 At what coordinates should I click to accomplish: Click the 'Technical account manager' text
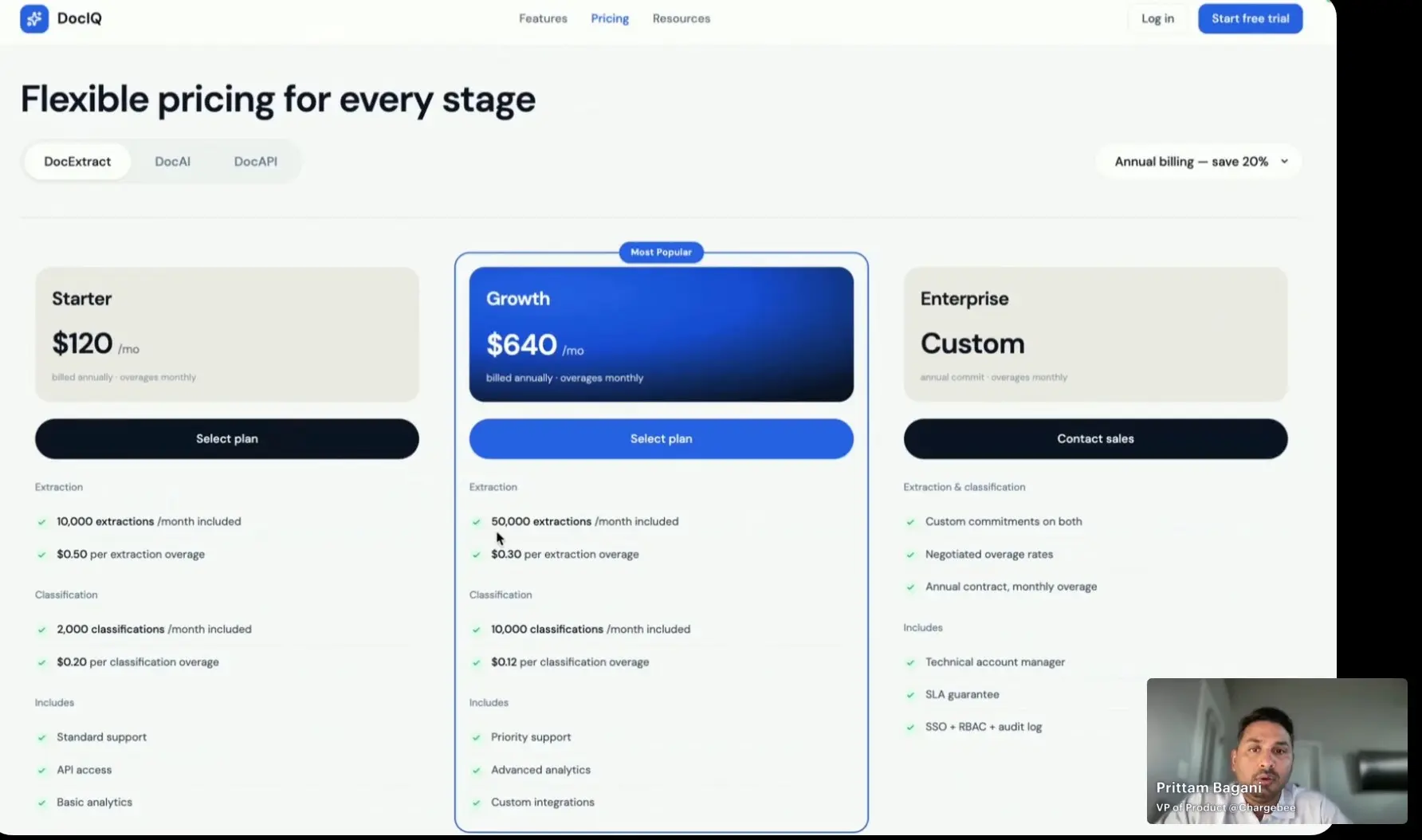995,661
